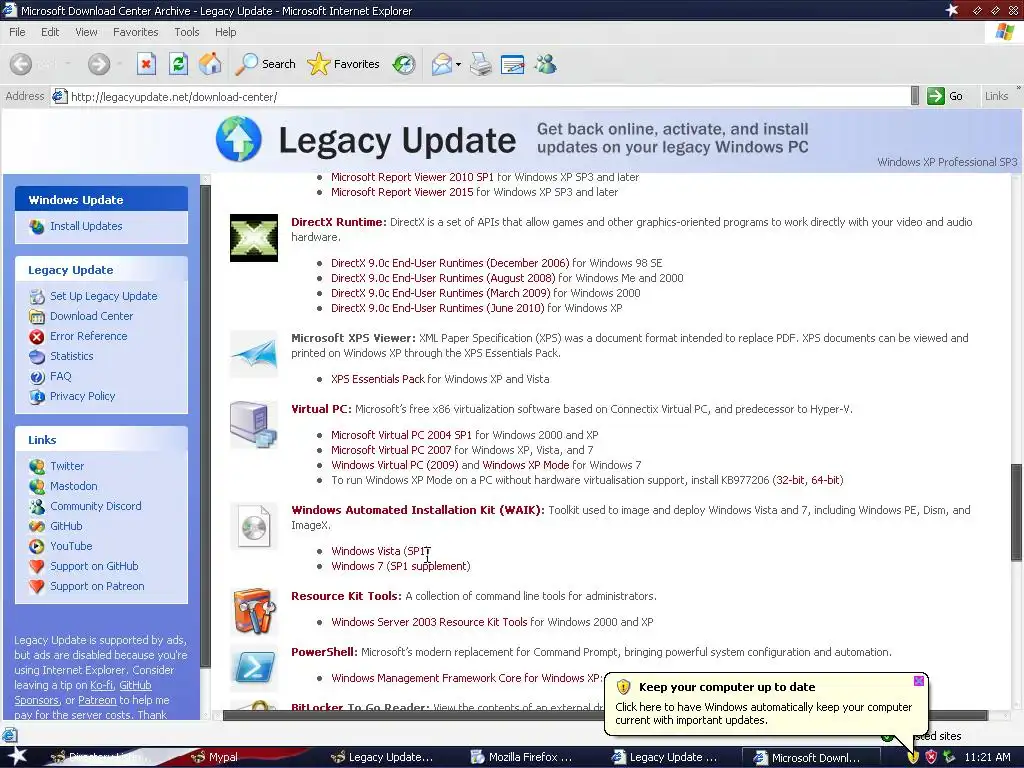Screen dimensions: 1024x768
Task: Open the Tools menu
Action: tap(186, 32)
